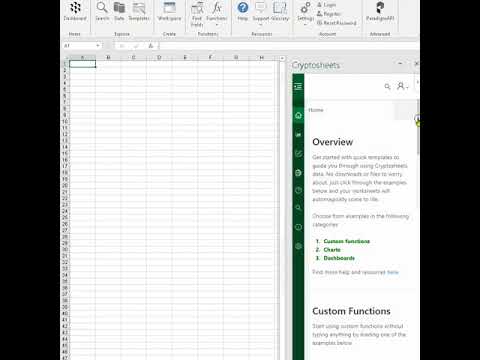
Task: Select column H header
Action: click(261, 57)
